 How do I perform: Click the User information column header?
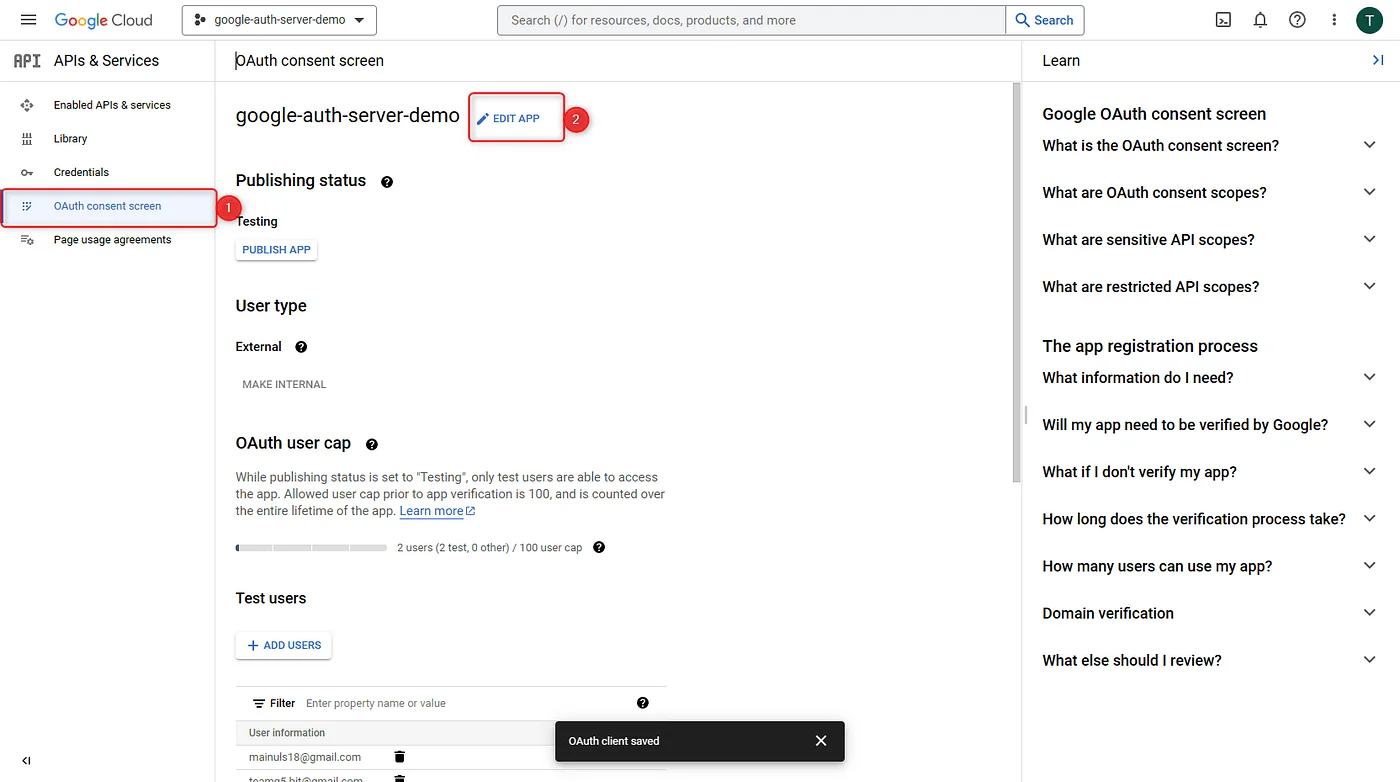(287, 733)
